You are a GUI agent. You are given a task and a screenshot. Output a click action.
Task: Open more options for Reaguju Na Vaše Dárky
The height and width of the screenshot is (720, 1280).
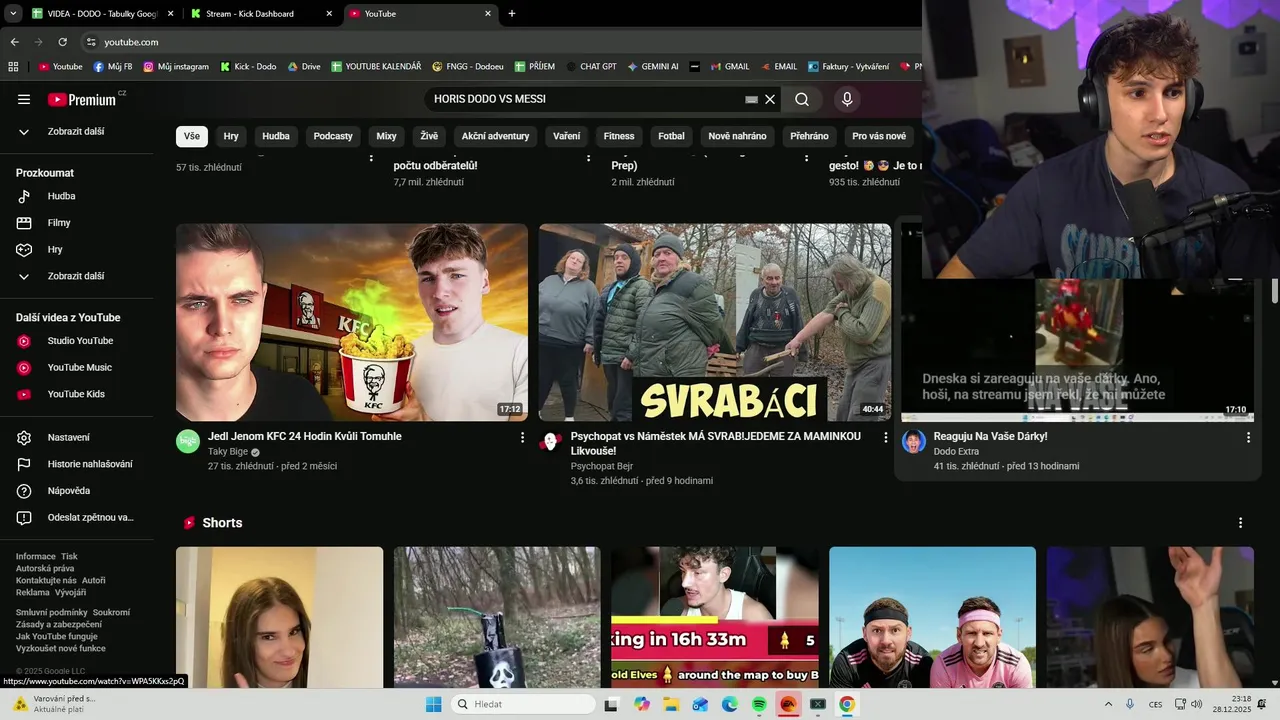pos(1248,437)
